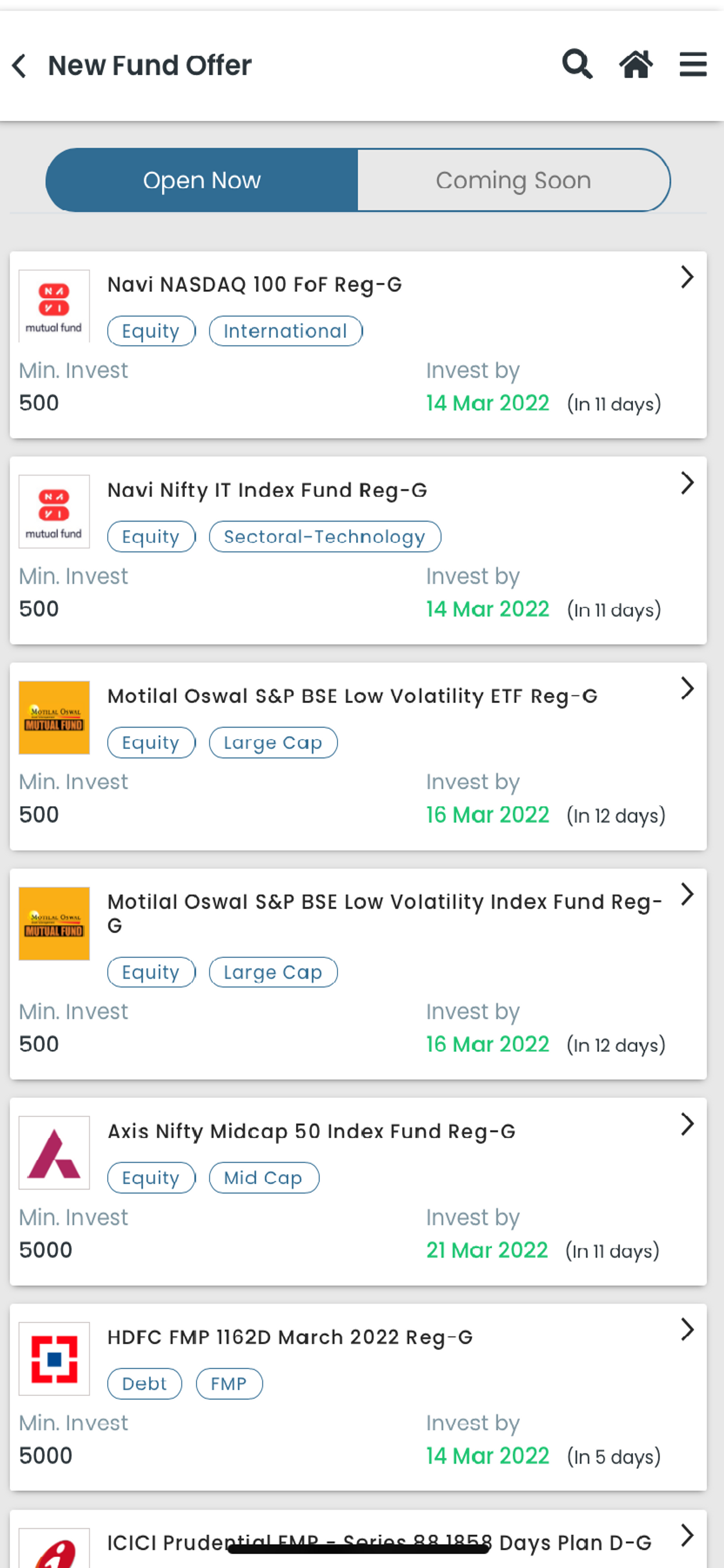This screenshot has width=724, height=1568.
Task: Click (In 5 days) on HDFC card
Action: coord(613,1457)
